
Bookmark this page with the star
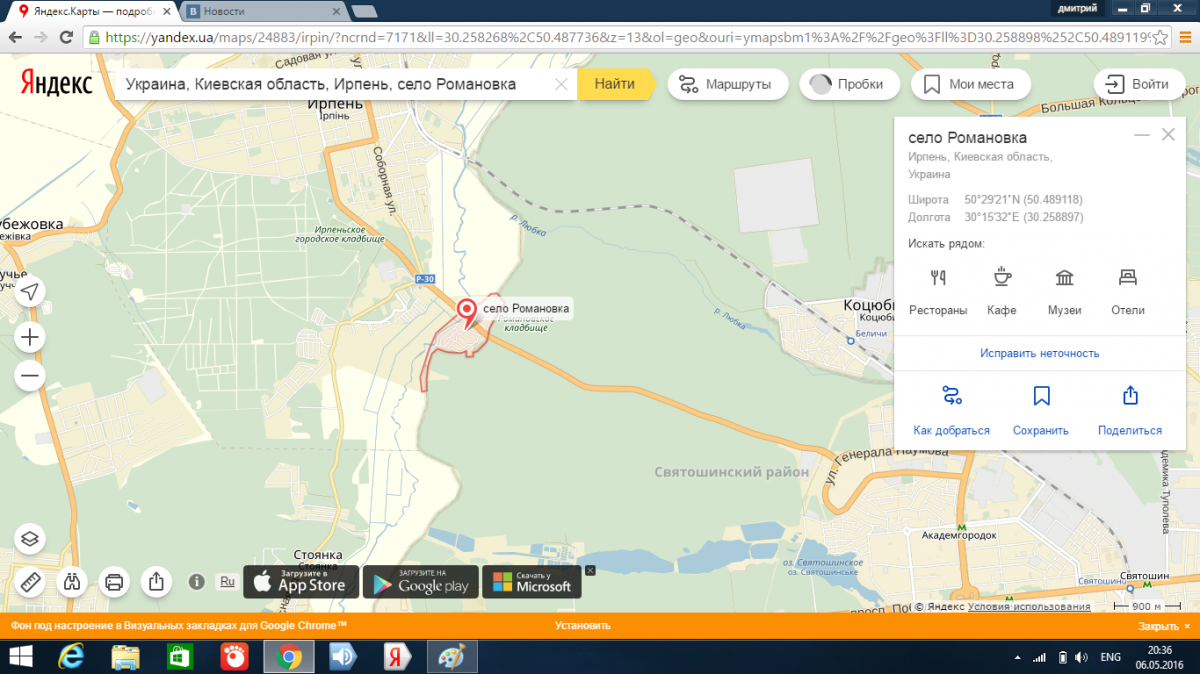pyautogui.click(x=1159, y=37)
